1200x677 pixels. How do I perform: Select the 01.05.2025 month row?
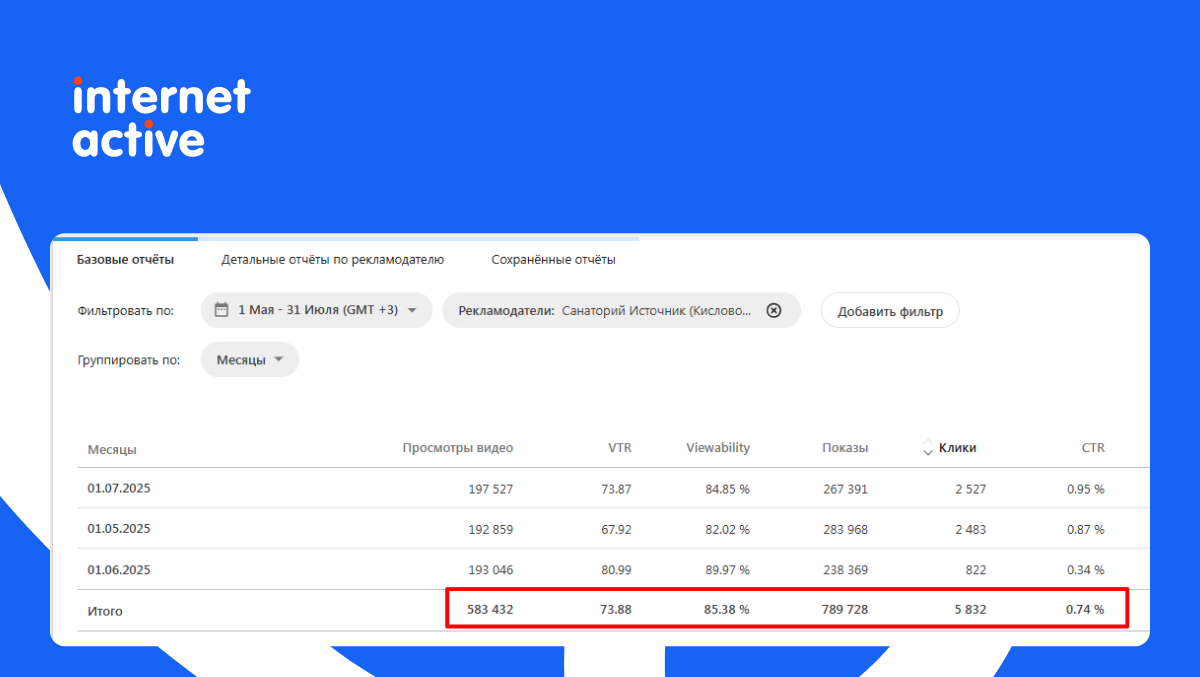tap(119, 529)
